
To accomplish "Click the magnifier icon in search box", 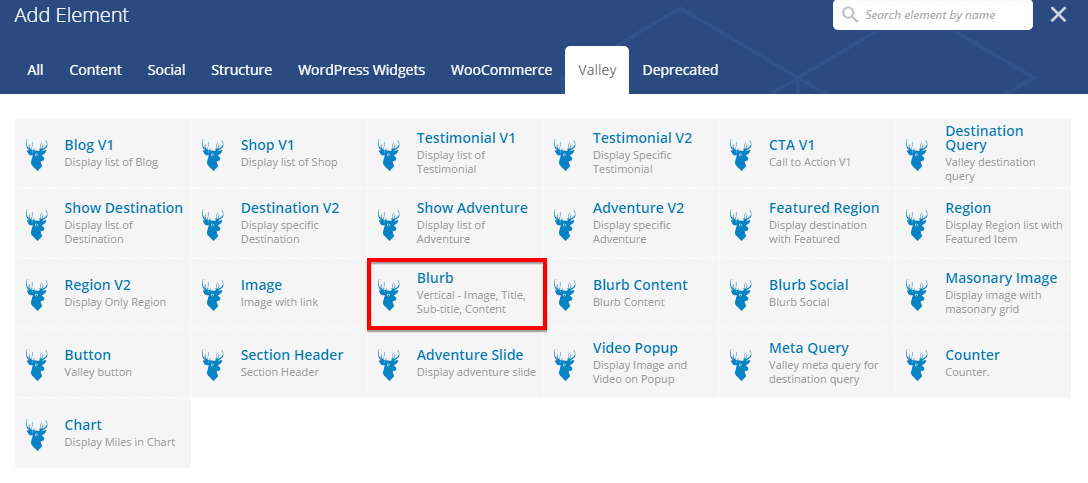I will pos(850,15).
